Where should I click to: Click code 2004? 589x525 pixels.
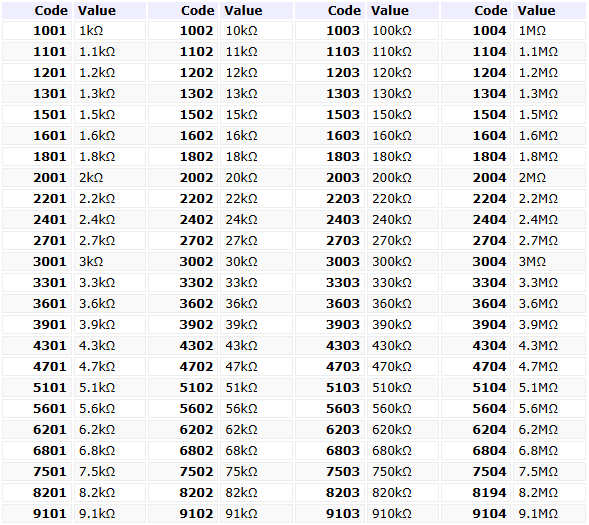476,178
